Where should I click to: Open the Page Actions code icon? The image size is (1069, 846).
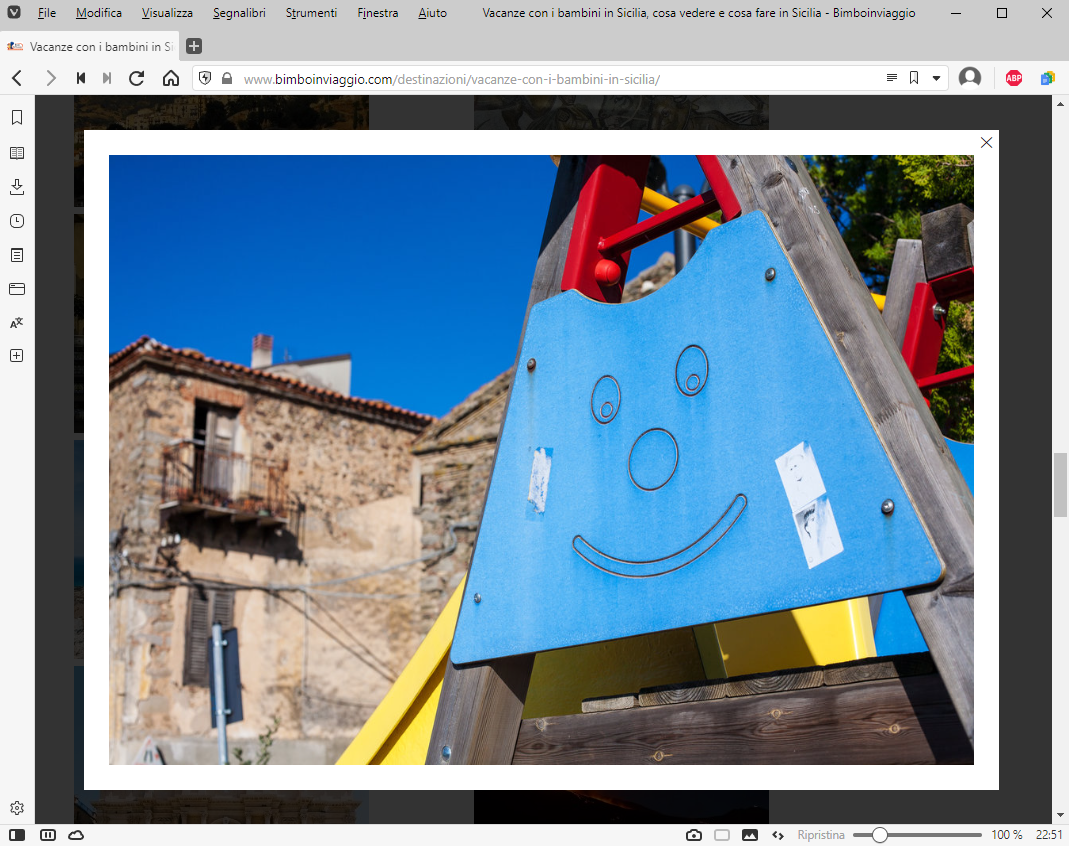[x=778, y=835]
